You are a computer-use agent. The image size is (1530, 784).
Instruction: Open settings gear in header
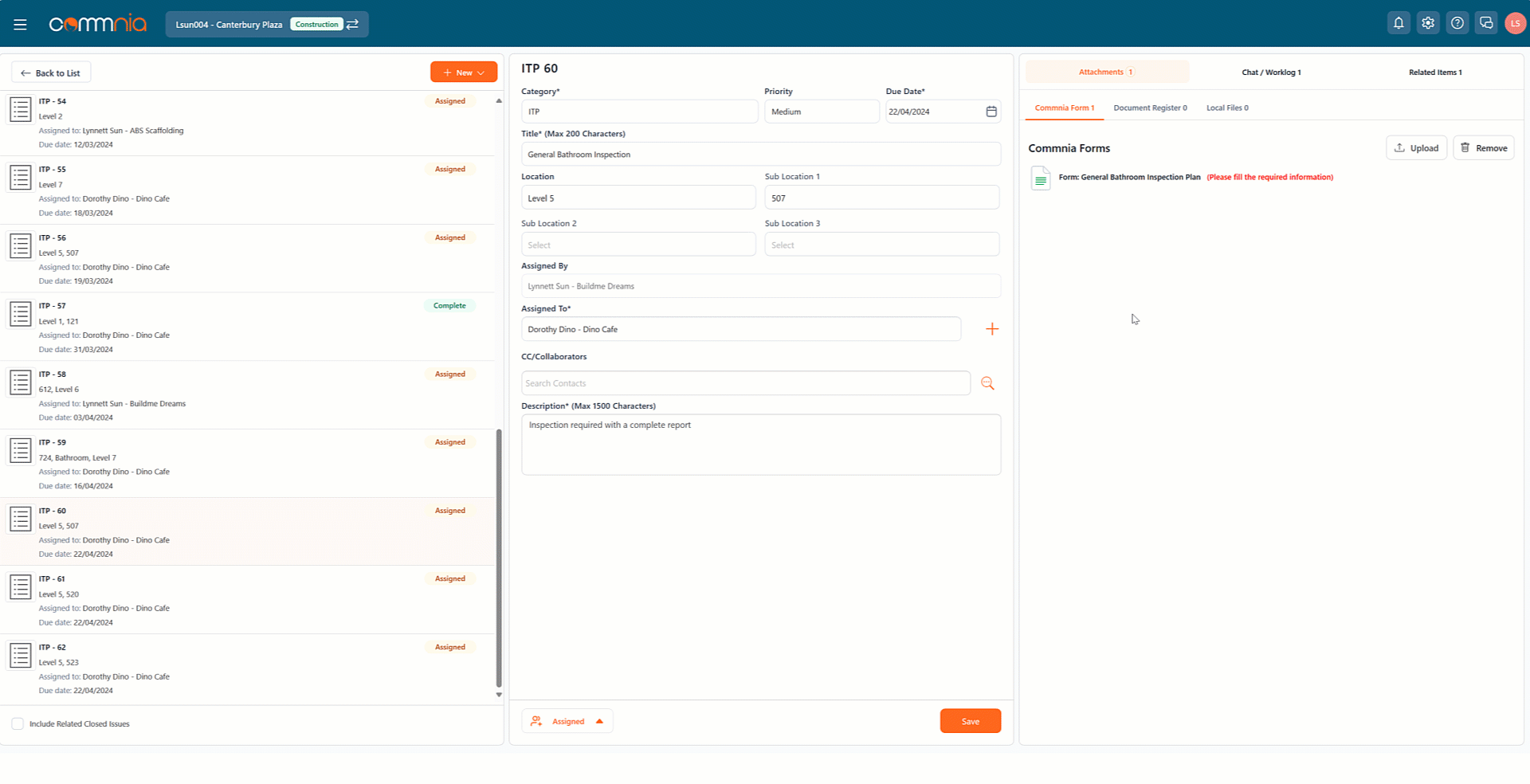[x=1428, y=23]
